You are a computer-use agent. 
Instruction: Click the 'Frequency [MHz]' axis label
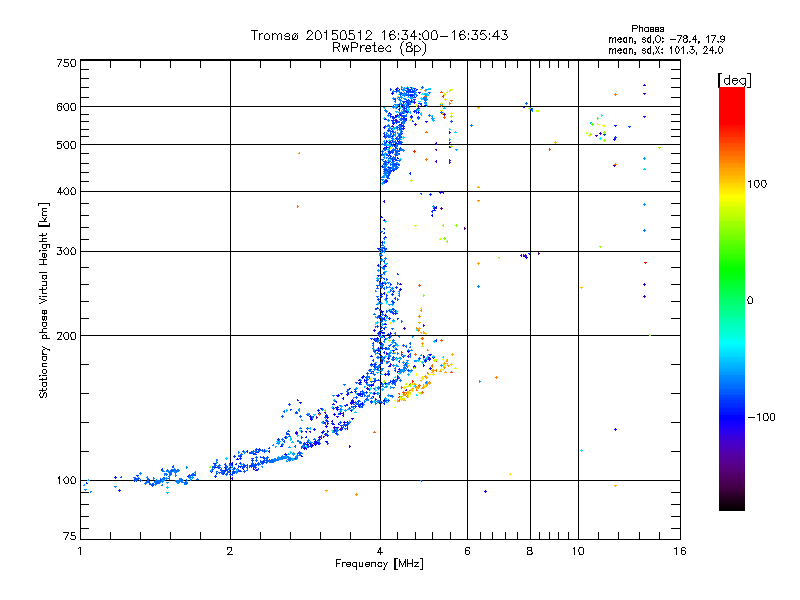(x=379, y=564)
